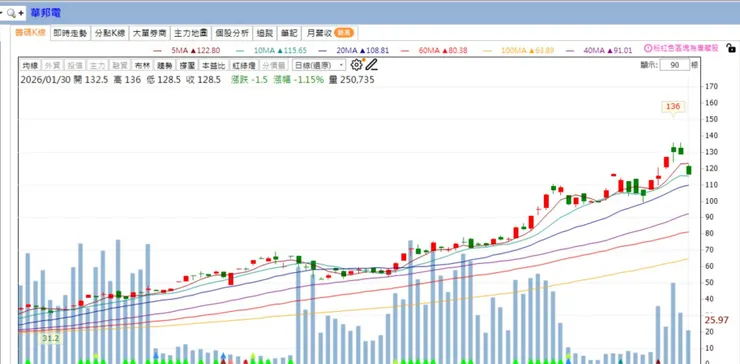
Task: Open the 主力地圖 tab
Action: 191,33
